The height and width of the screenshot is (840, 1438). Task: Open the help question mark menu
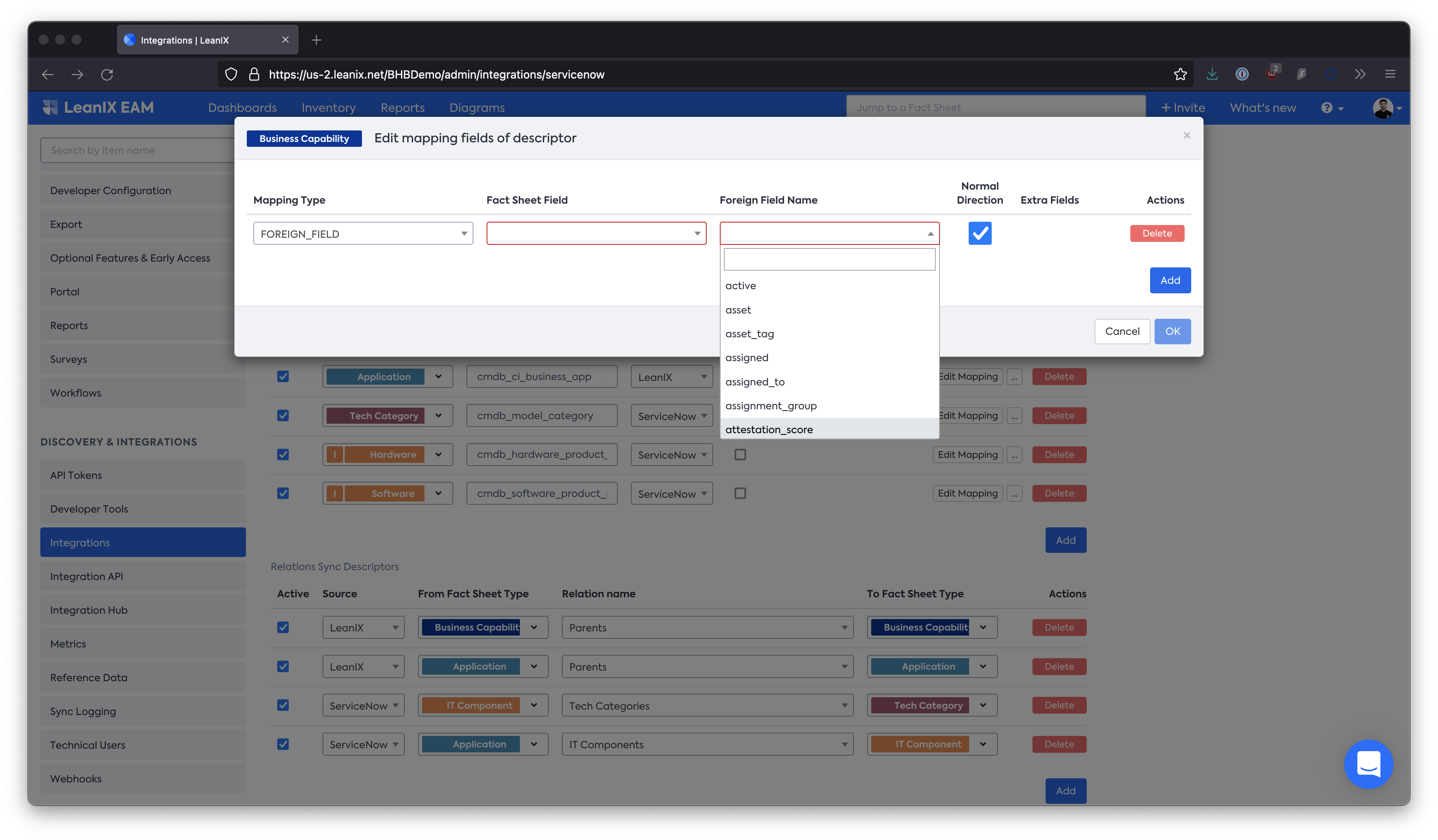pyautogui.click(x=1332, y=108)
